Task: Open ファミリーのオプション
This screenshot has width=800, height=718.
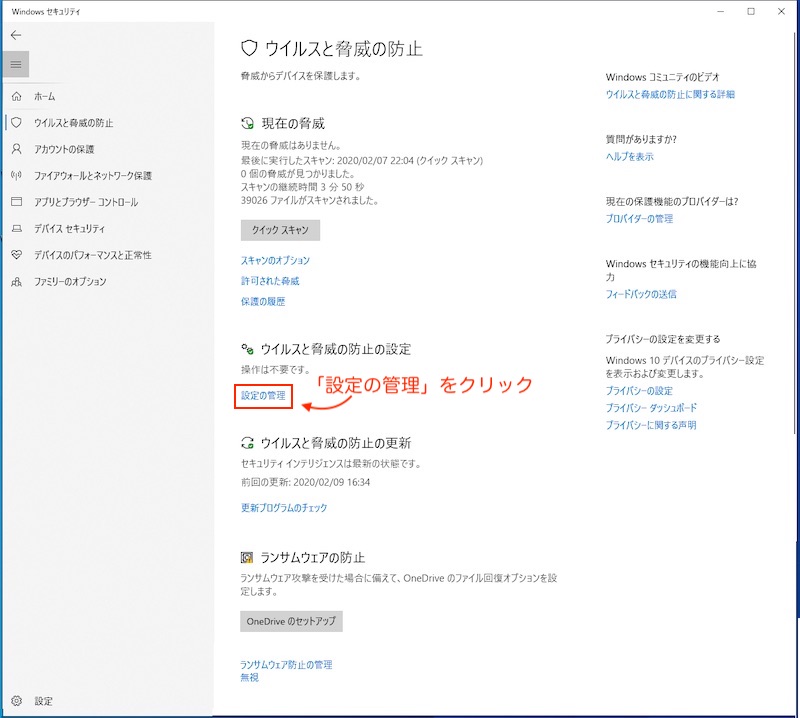Action: [x=70, y=282]
